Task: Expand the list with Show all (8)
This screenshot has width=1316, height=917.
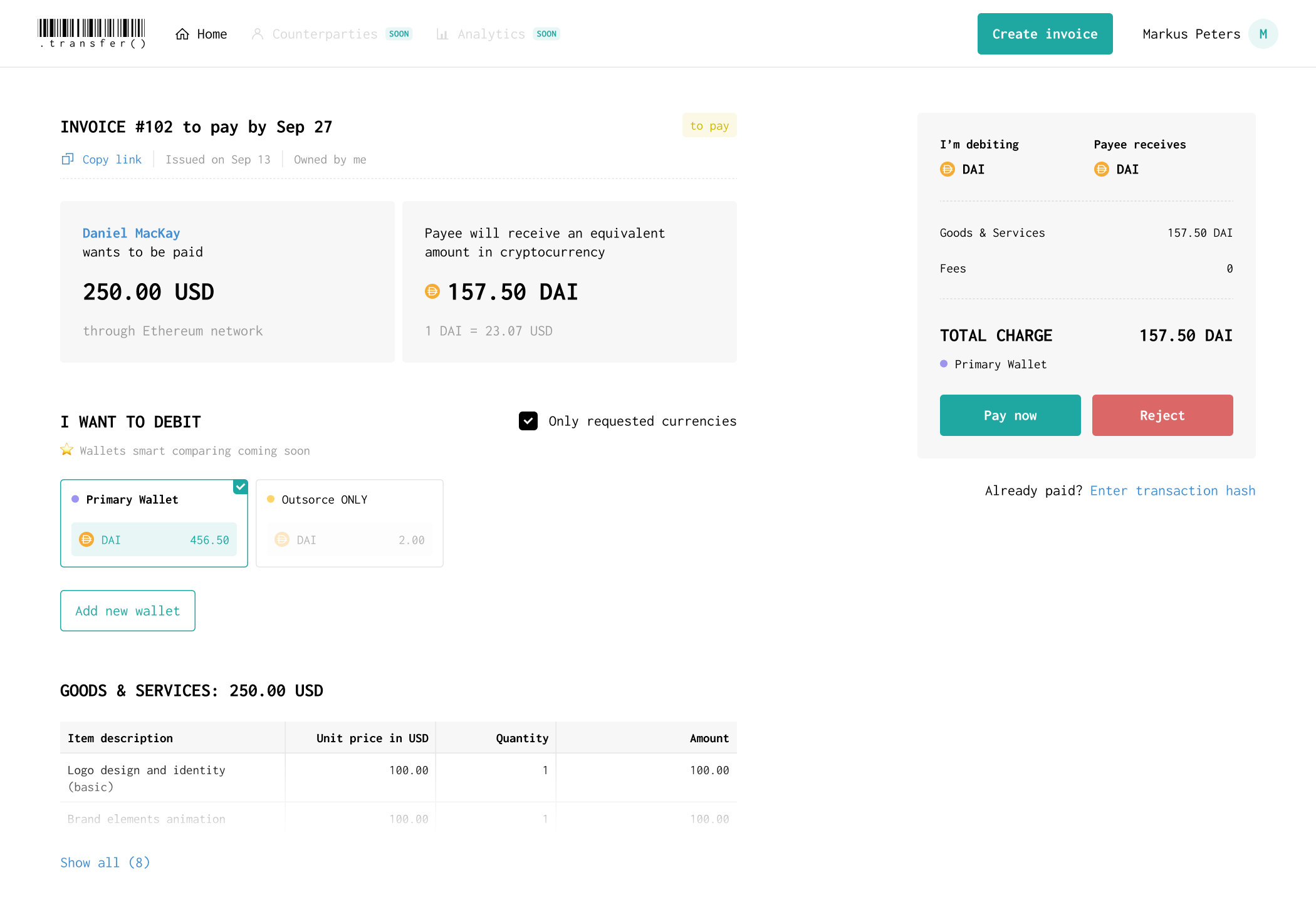Action: (x=105, y=863)
